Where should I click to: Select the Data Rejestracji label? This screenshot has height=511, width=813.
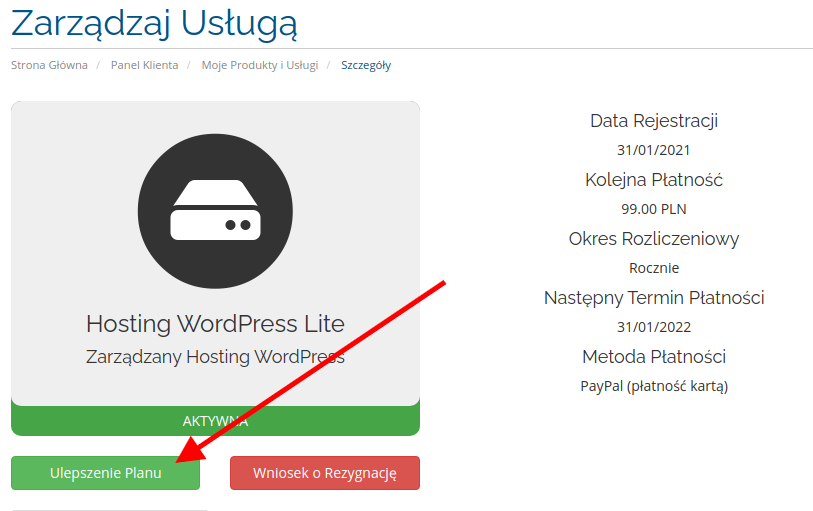(654, 121)
